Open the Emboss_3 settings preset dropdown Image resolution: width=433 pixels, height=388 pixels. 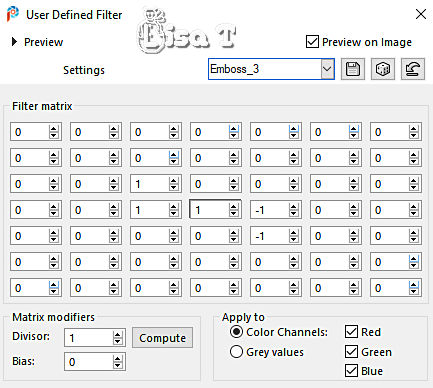(x=327, y=69)
